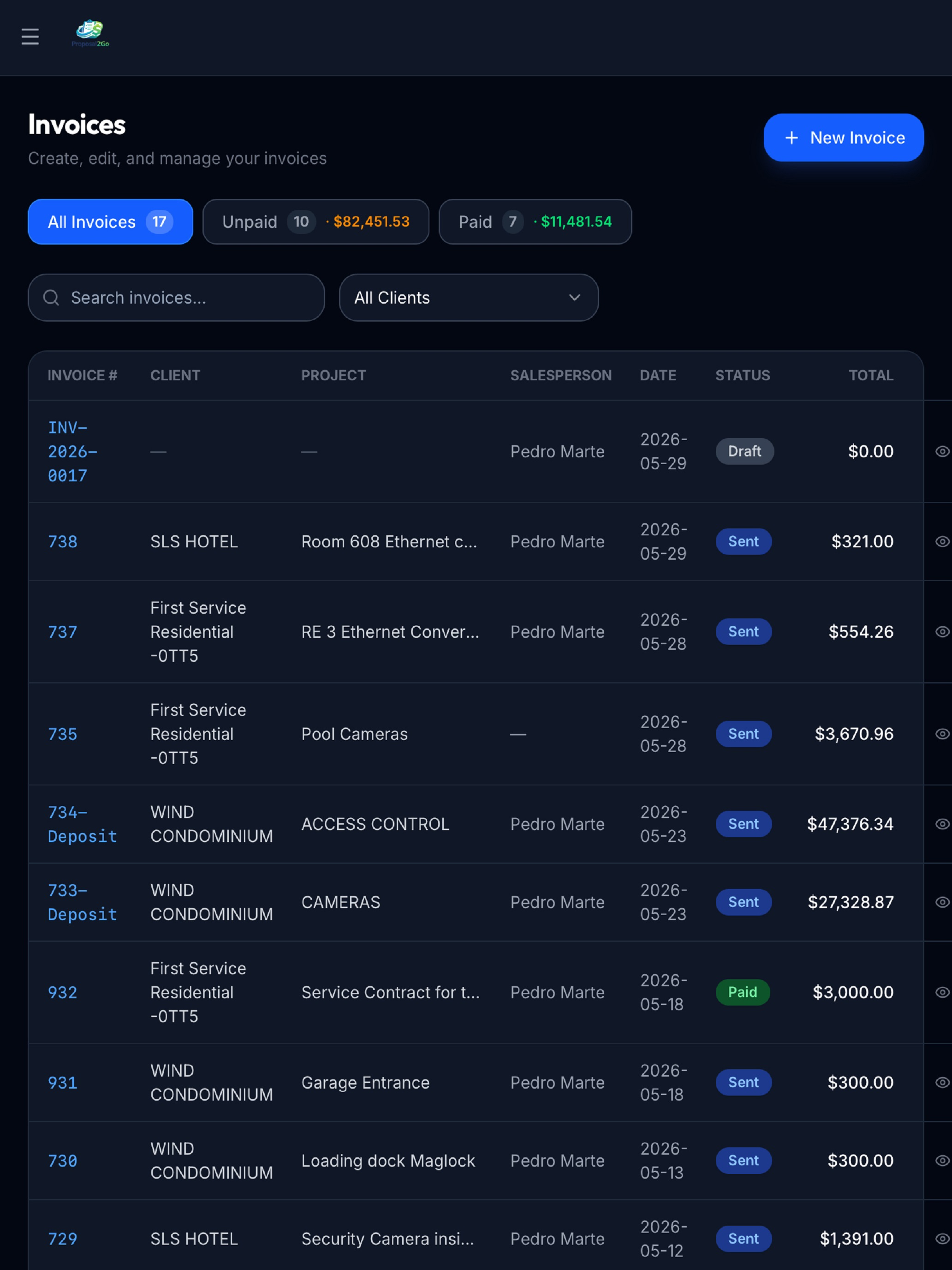Click the search magnifier icon
The height and width of the screenshot is (1270, 952).
pos(51,297)
